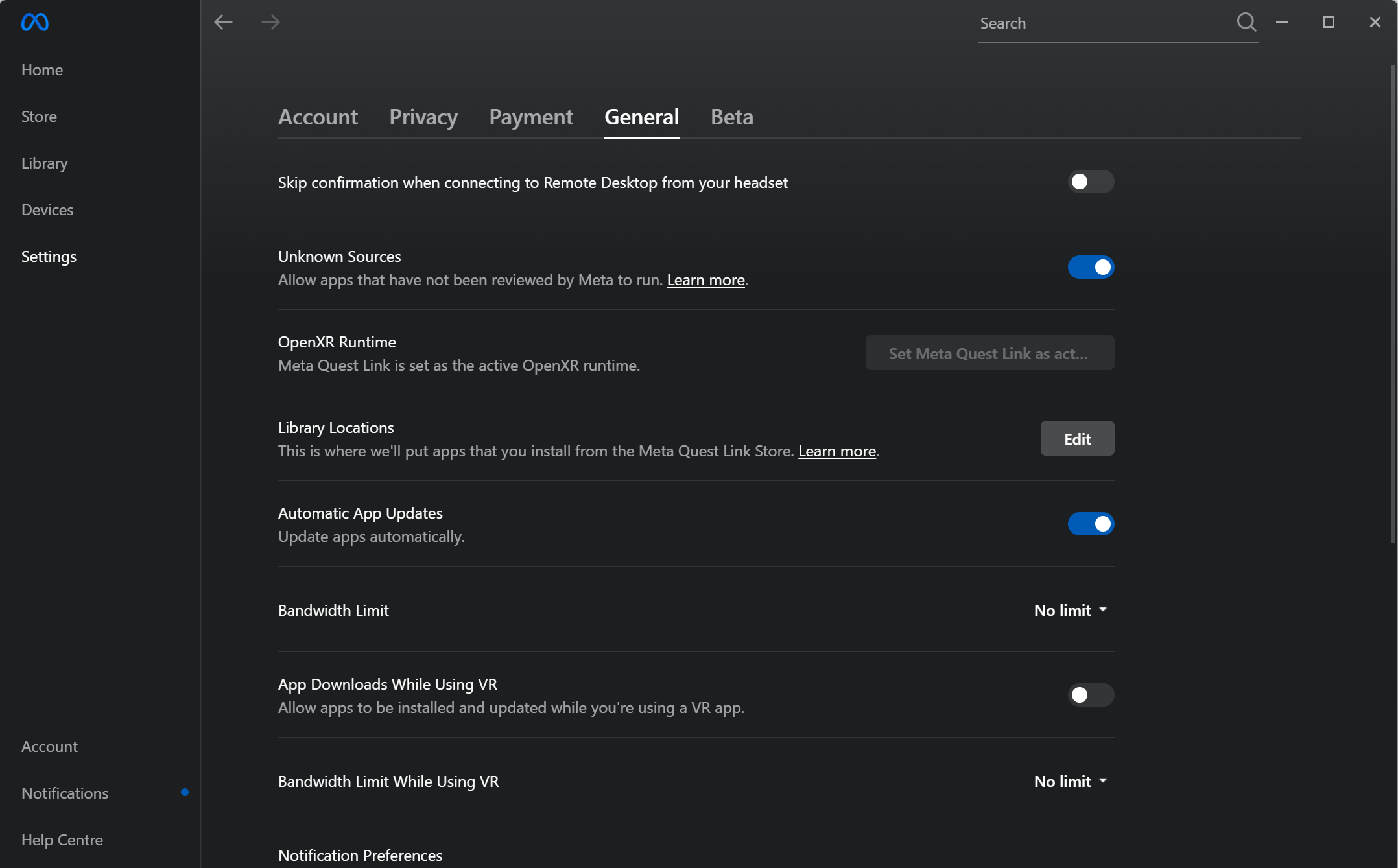
Task: Toggle Skip confirmation for Remote Desktop
Action: [1091, 182]
